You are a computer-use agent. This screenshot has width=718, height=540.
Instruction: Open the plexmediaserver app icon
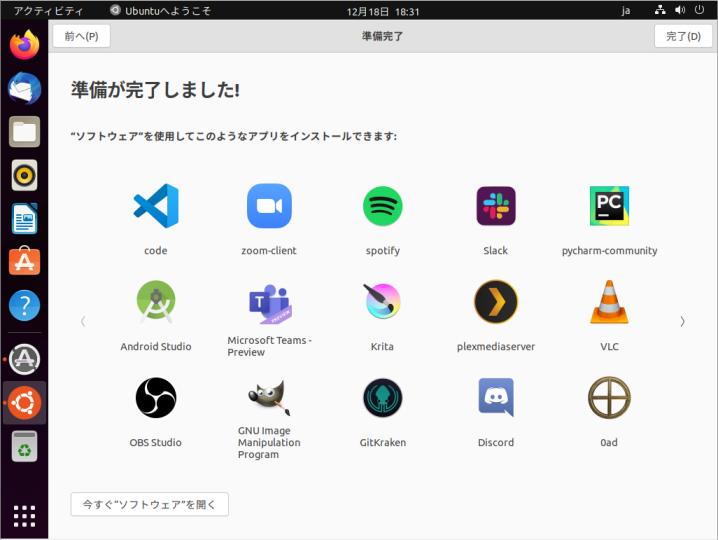coord(496,302)
